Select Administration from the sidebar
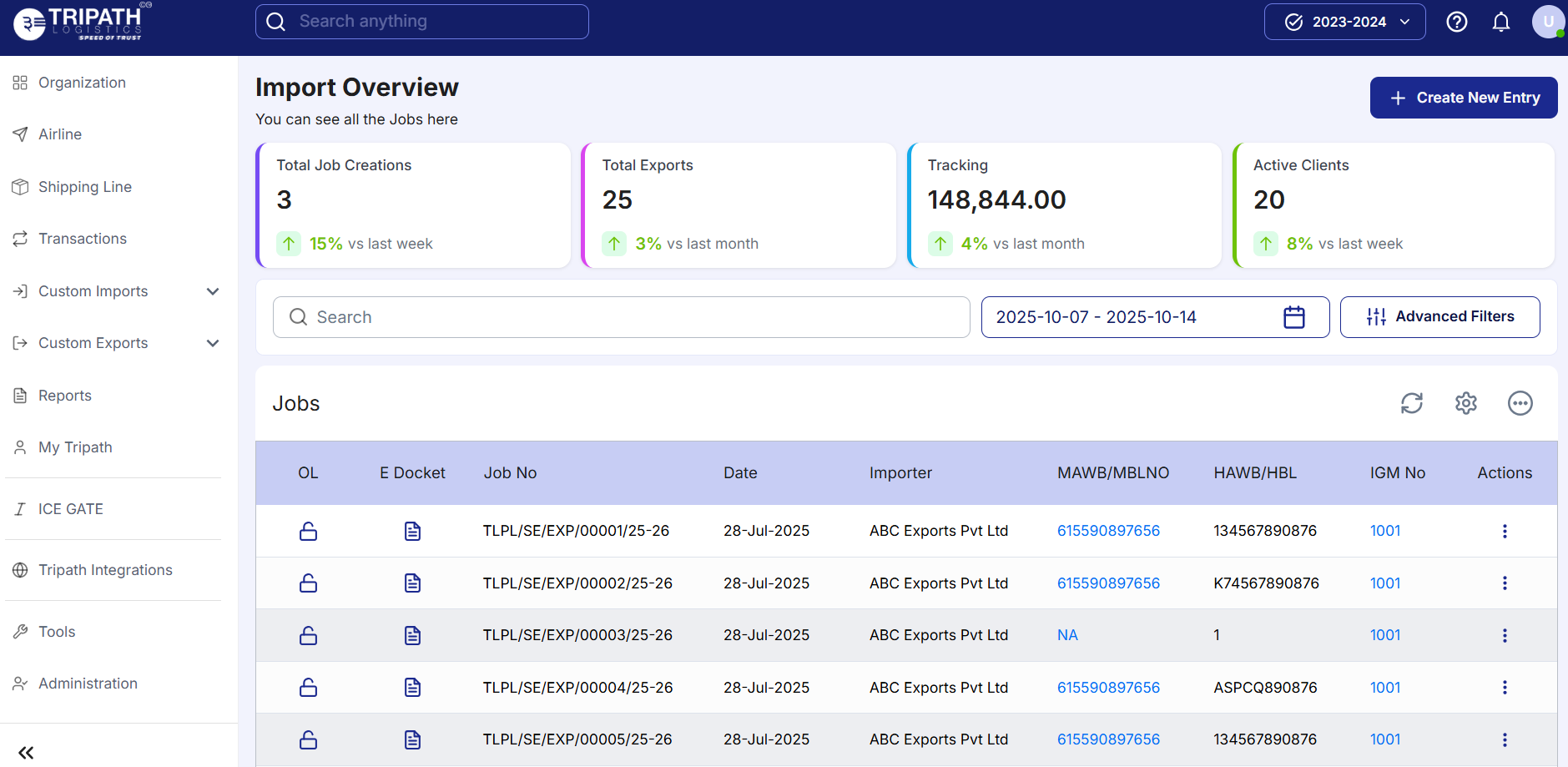Screen dimensions: 1568x767 click(x=88, y=683)
